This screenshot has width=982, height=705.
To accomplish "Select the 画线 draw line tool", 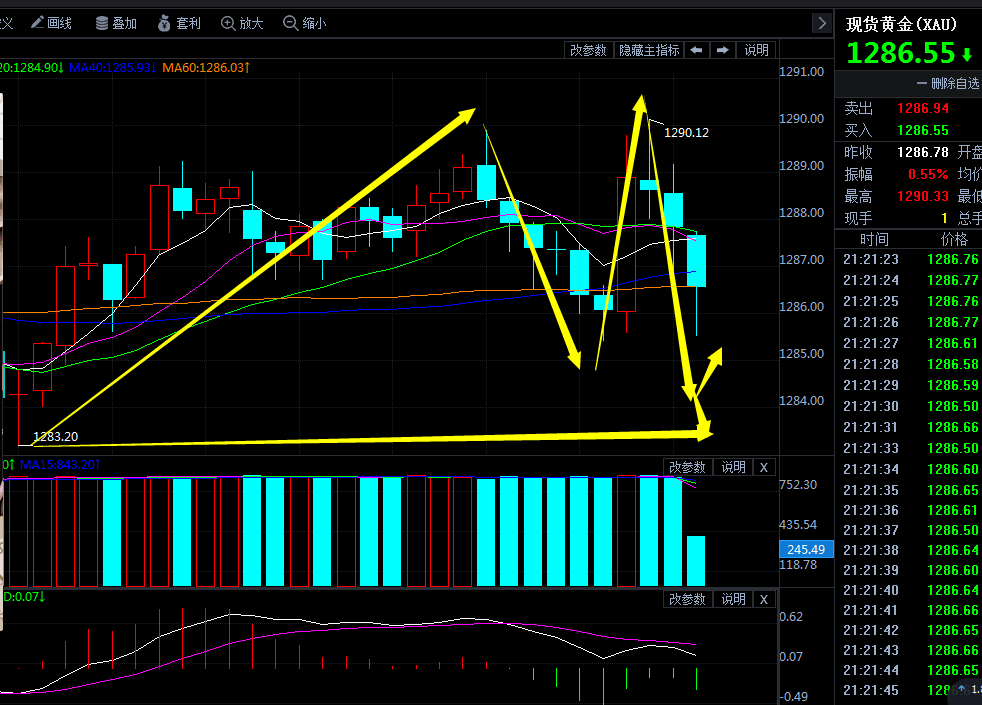I will click(x=52, y=22).
